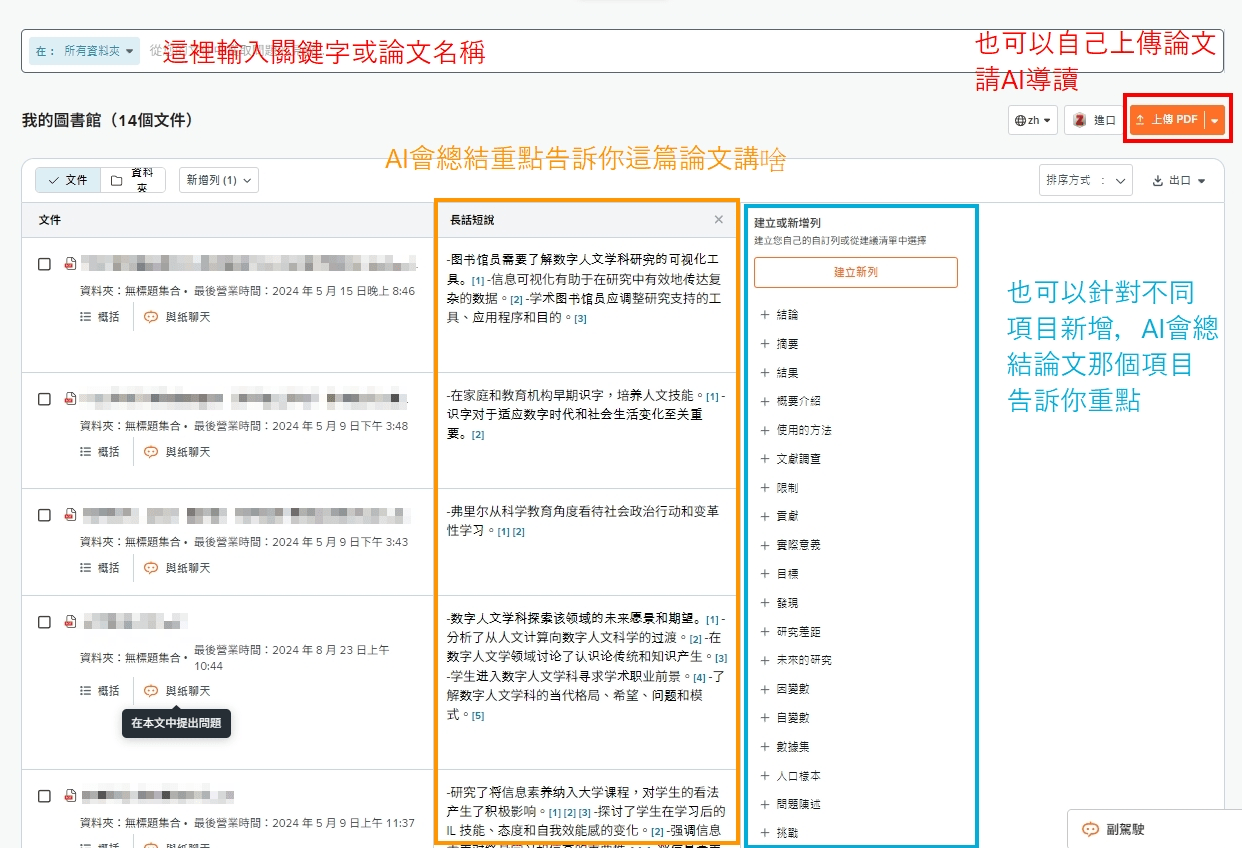Image resolution: width=1242 pixels, height=848 pixels.
Task: Switch to the 文件 tab
Action: coord(68,180)
